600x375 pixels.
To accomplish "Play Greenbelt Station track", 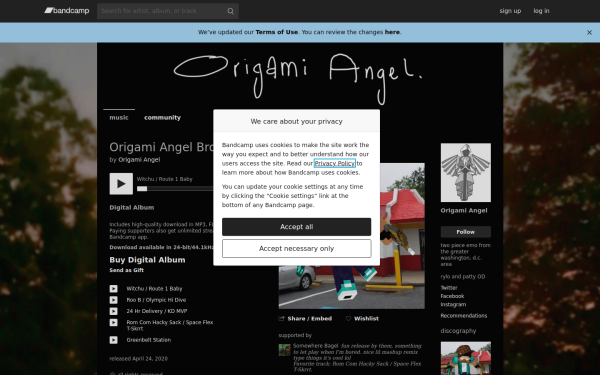I will pos(114,340).
